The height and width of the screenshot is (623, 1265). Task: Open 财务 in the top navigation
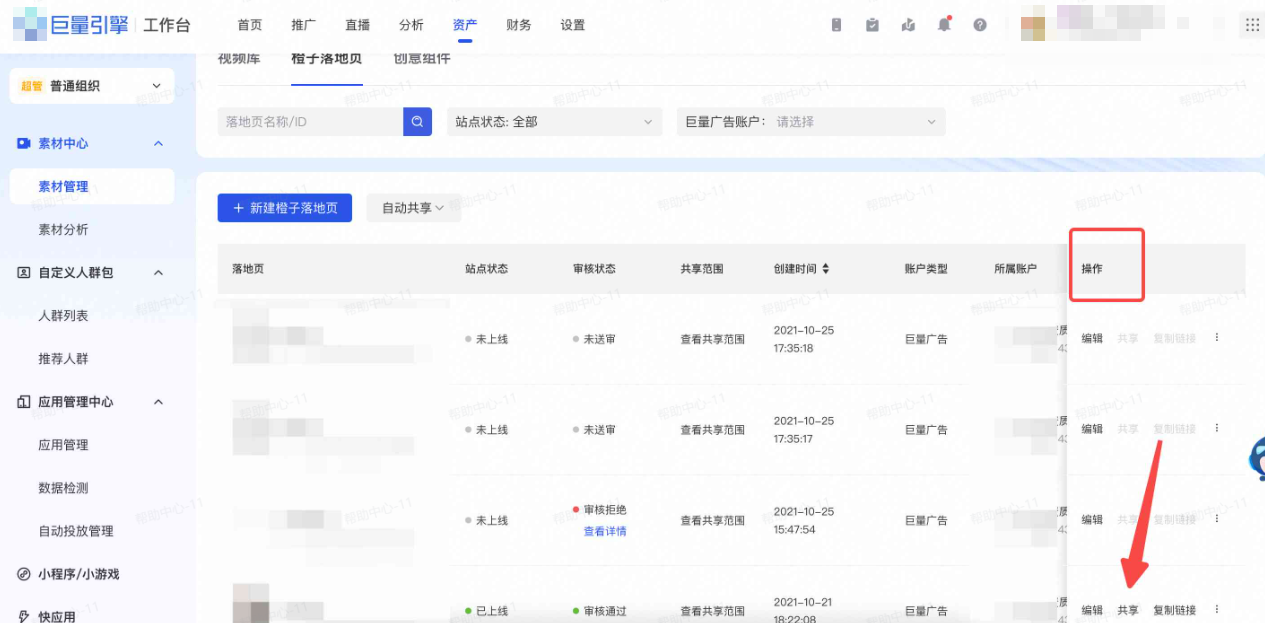tap(519, 25)
